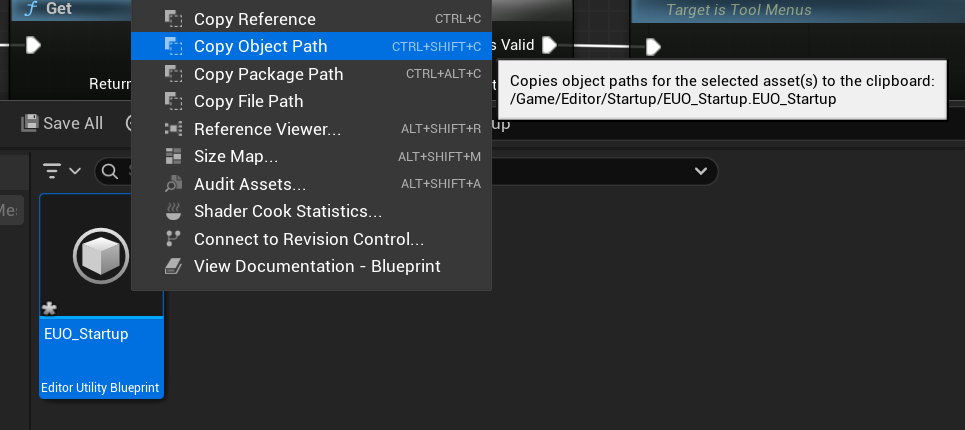Click the Is Valid execution output pin
965x430 pixels.
pyautogui.click(x=549, y=45)
